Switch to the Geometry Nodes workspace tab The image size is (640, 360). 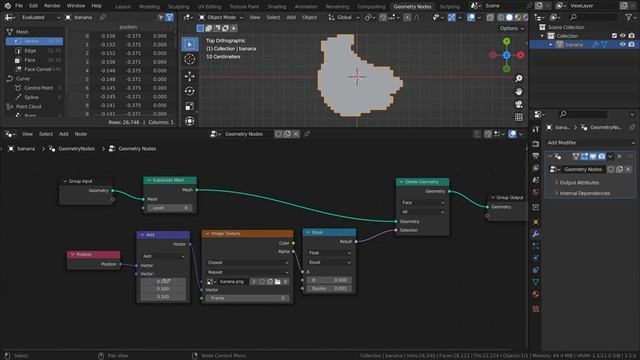click(412, 7)
